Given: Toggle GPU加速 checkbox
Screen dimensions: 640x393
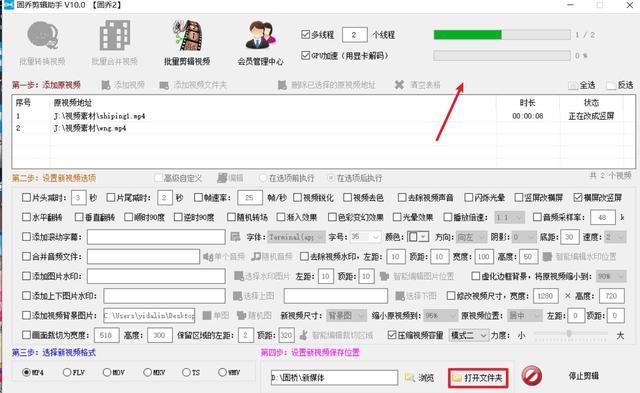Looking at the screenshot, I should [x=305, y=55].
